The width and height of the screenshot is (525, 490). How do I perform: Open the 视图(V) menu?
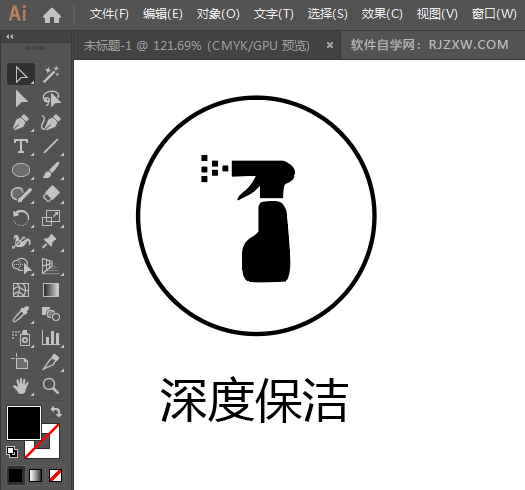coord(437,14)
